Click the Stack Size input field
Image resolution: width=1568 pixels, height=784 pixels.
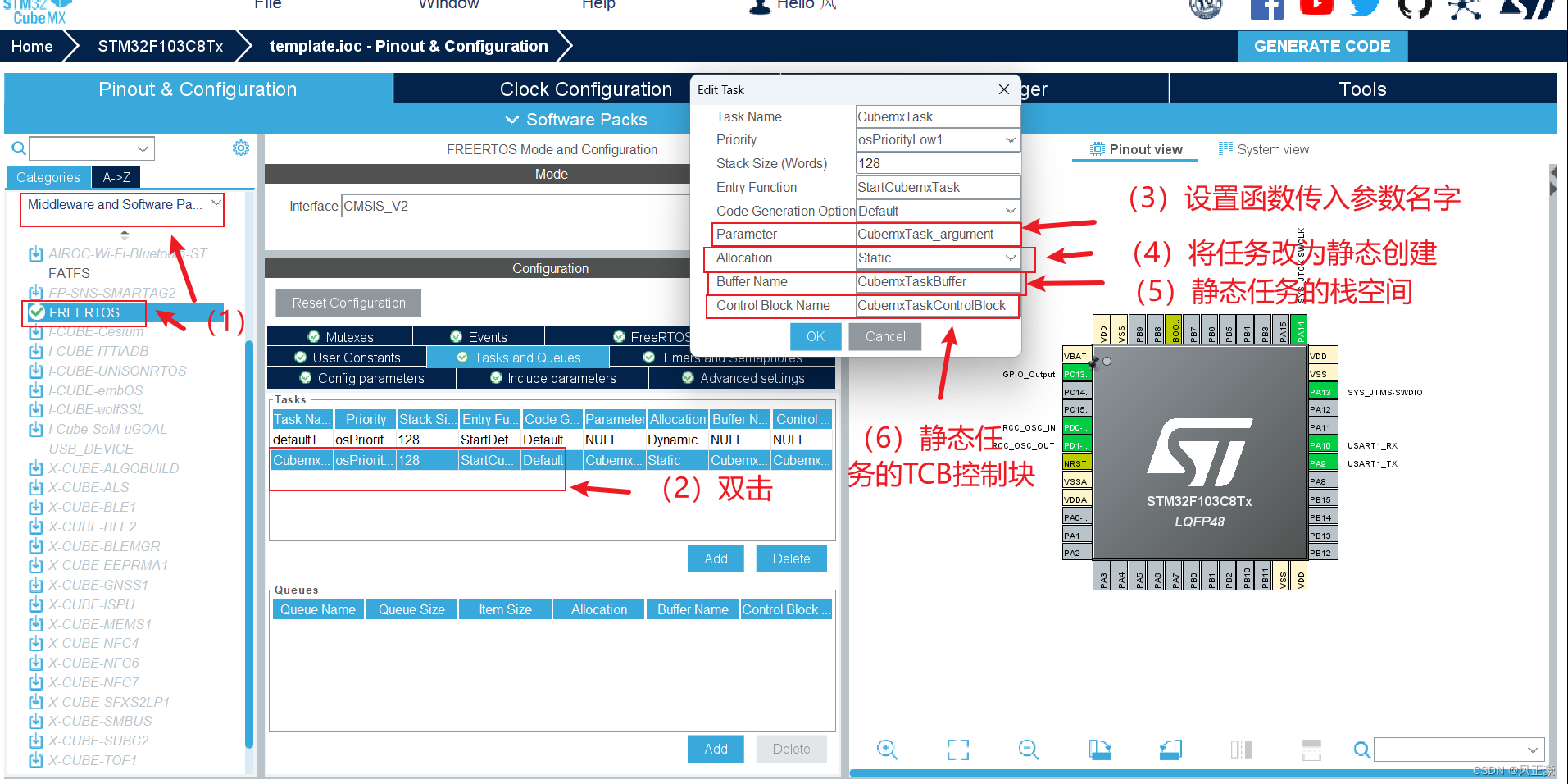pyautogui.click(x=938, y=164)
